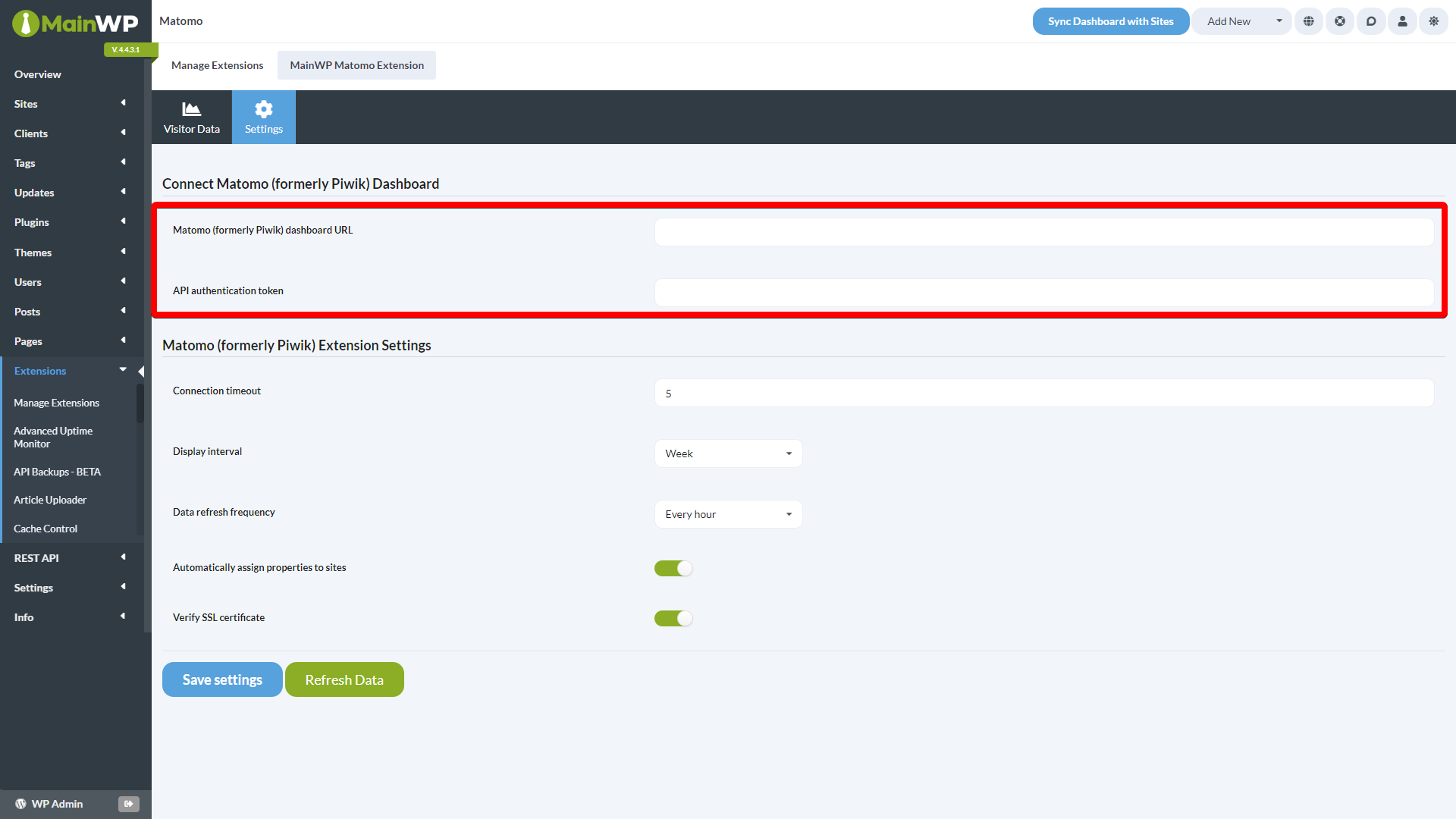Click the help lifebuoy icon in header
1456x819 pixels.
(x=1339, y=21)
